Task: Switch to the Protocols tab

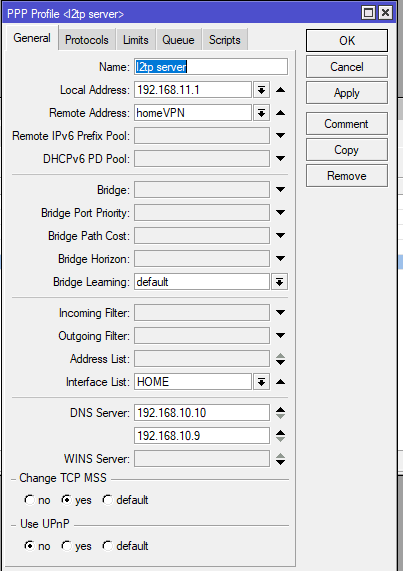Action: tap(87, 40)
